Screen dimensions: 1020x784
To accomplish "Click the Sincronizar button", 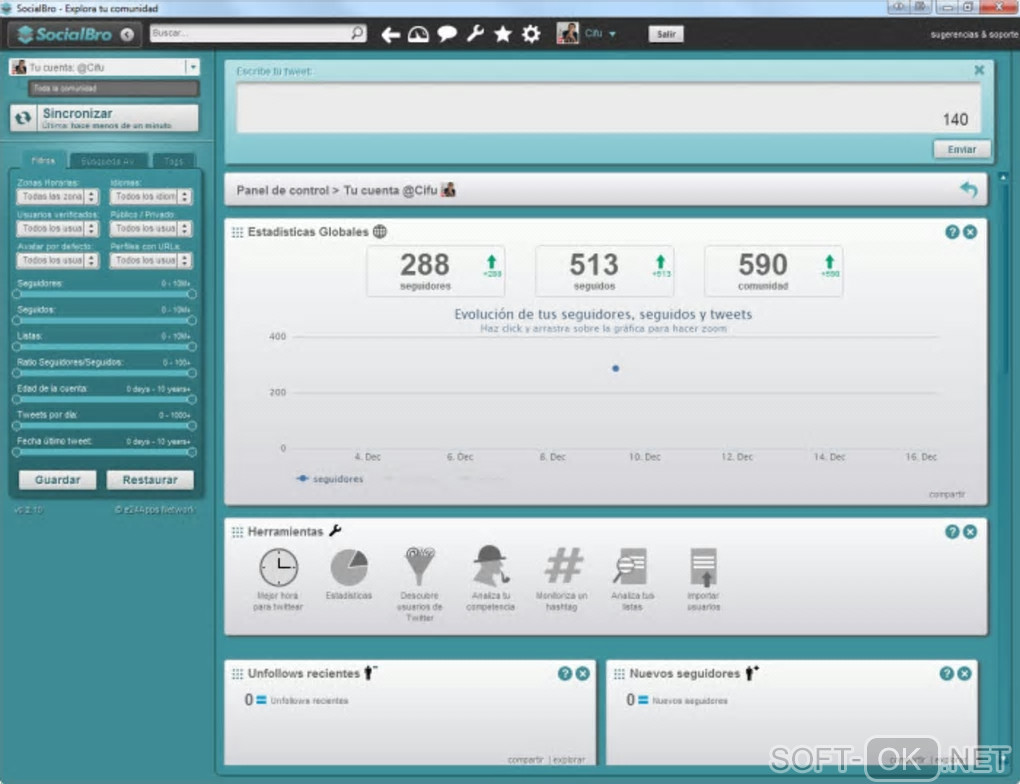I will (104, 118).
